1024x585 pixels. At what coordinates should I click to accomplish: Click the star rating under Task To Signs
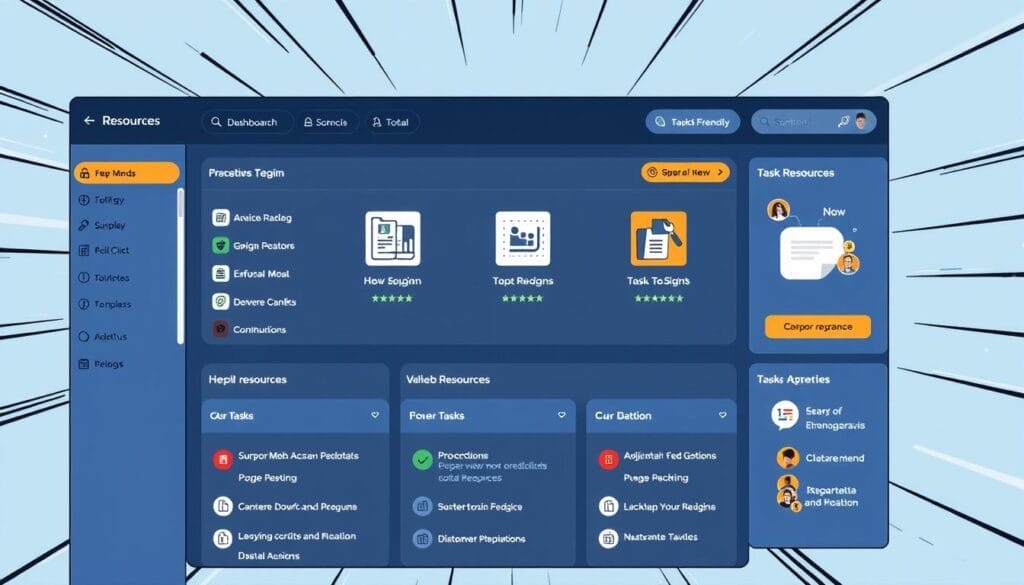(x=659, y=298)
